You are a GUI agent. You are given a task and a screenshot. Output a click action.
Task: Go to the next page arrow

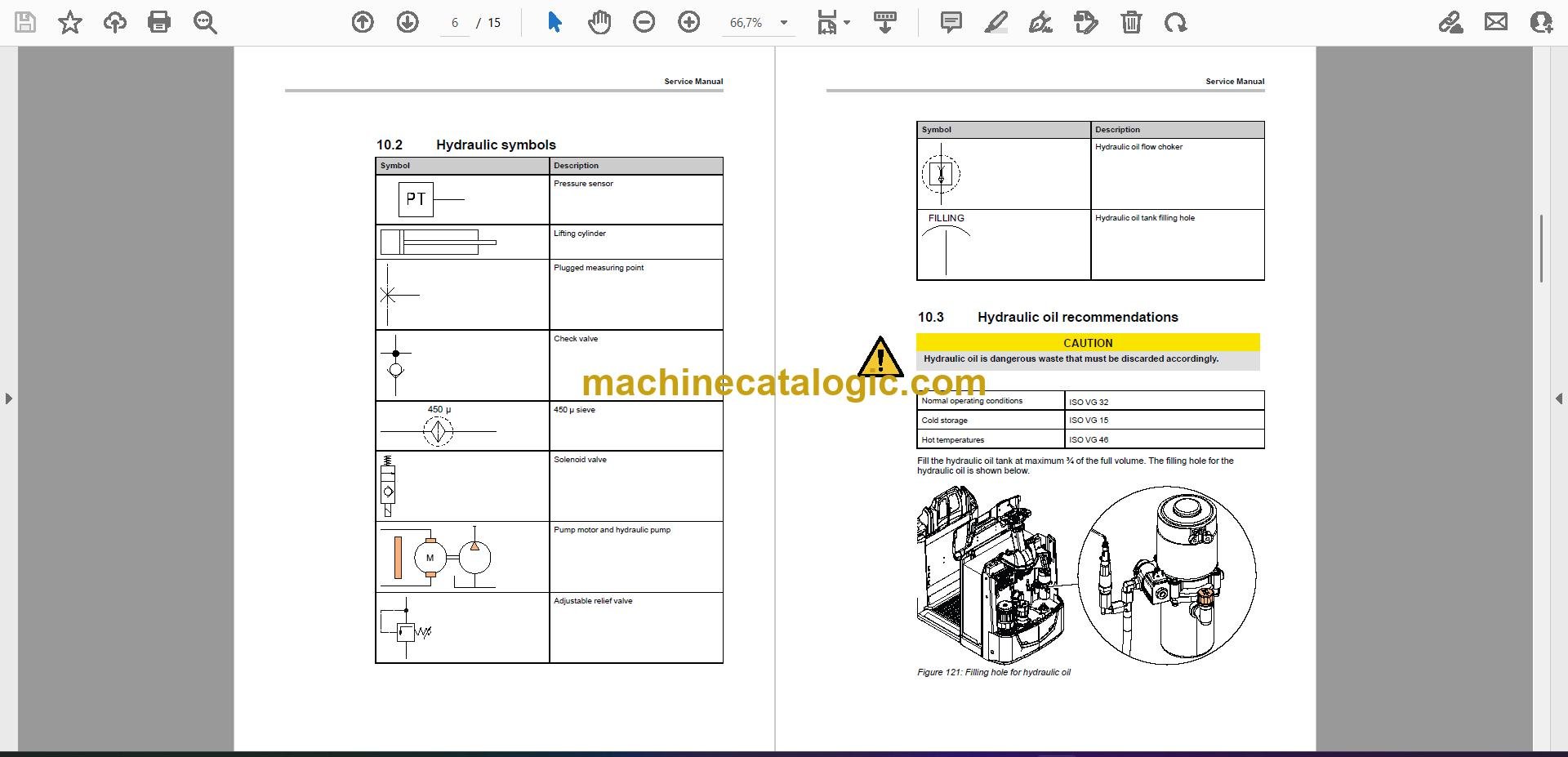coord(408,22)
